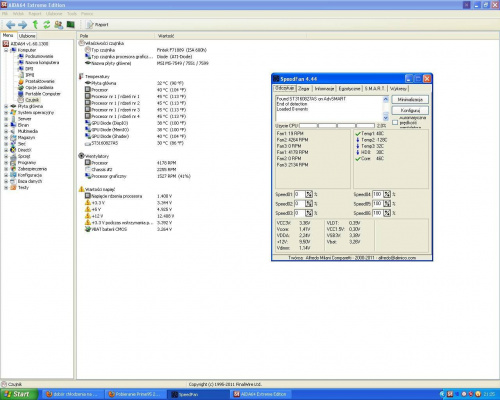Click the Back arrow in AIDA64 toolbar
Viewport: 500px width, 400px height.
click(x=11, y=25)
